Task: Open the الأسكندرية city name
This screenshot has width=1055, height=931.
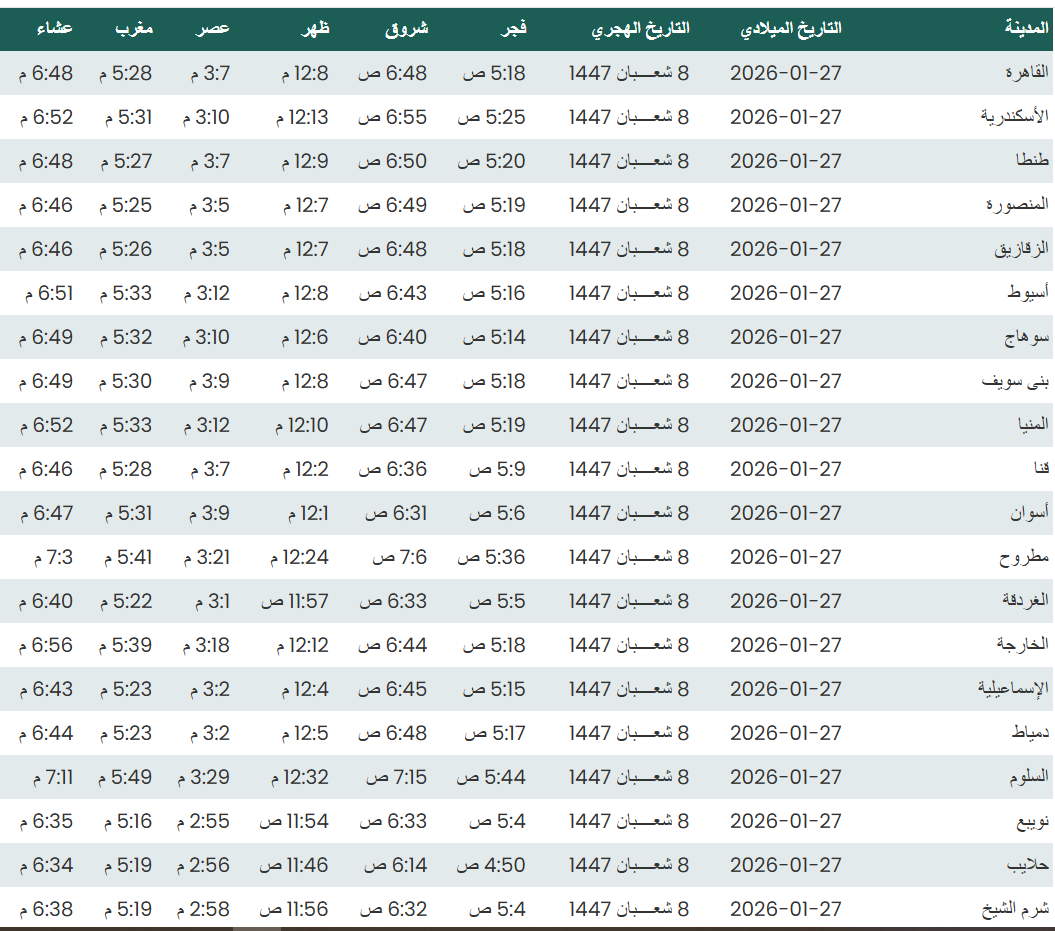Action: click(1015, 117)
